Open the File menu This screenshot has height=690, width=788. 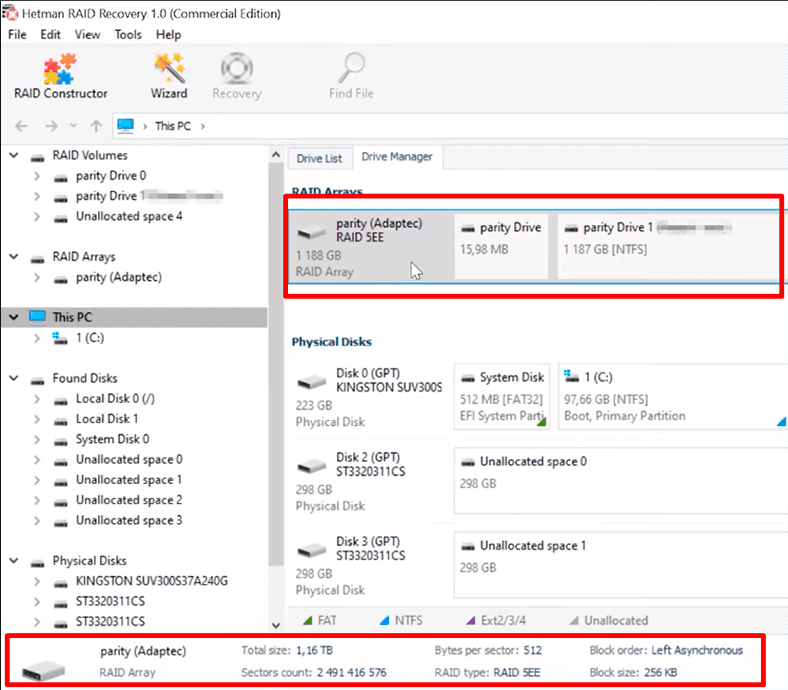point(17,35)
